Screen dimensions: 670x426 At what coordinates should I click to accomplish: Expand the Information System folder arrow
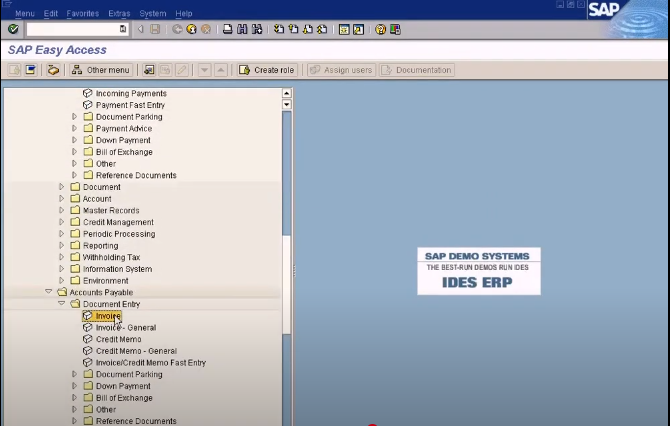tap(62, 269)
